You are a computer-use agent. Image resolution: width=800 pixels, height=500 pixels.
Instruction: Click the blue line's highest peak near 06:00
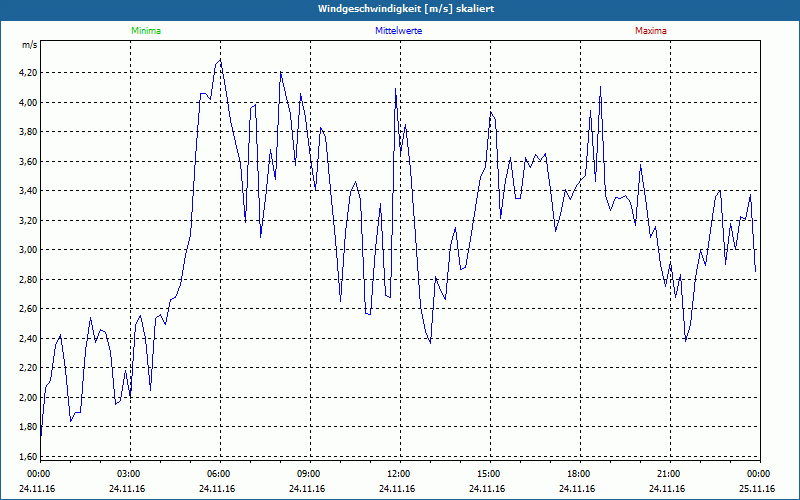220,60
